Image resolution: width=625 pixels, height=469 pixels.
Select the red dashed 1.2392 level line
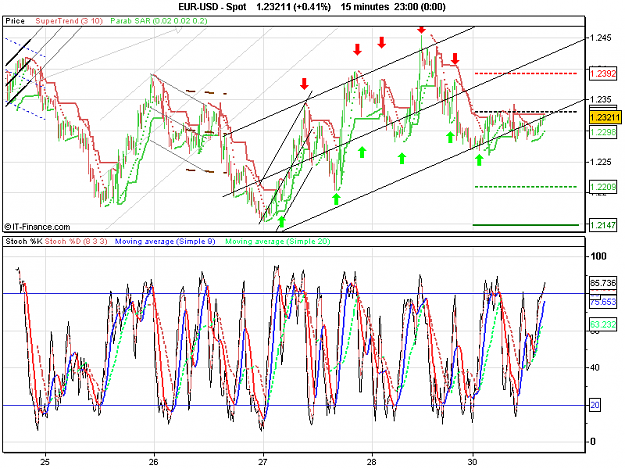pos(526,73)
